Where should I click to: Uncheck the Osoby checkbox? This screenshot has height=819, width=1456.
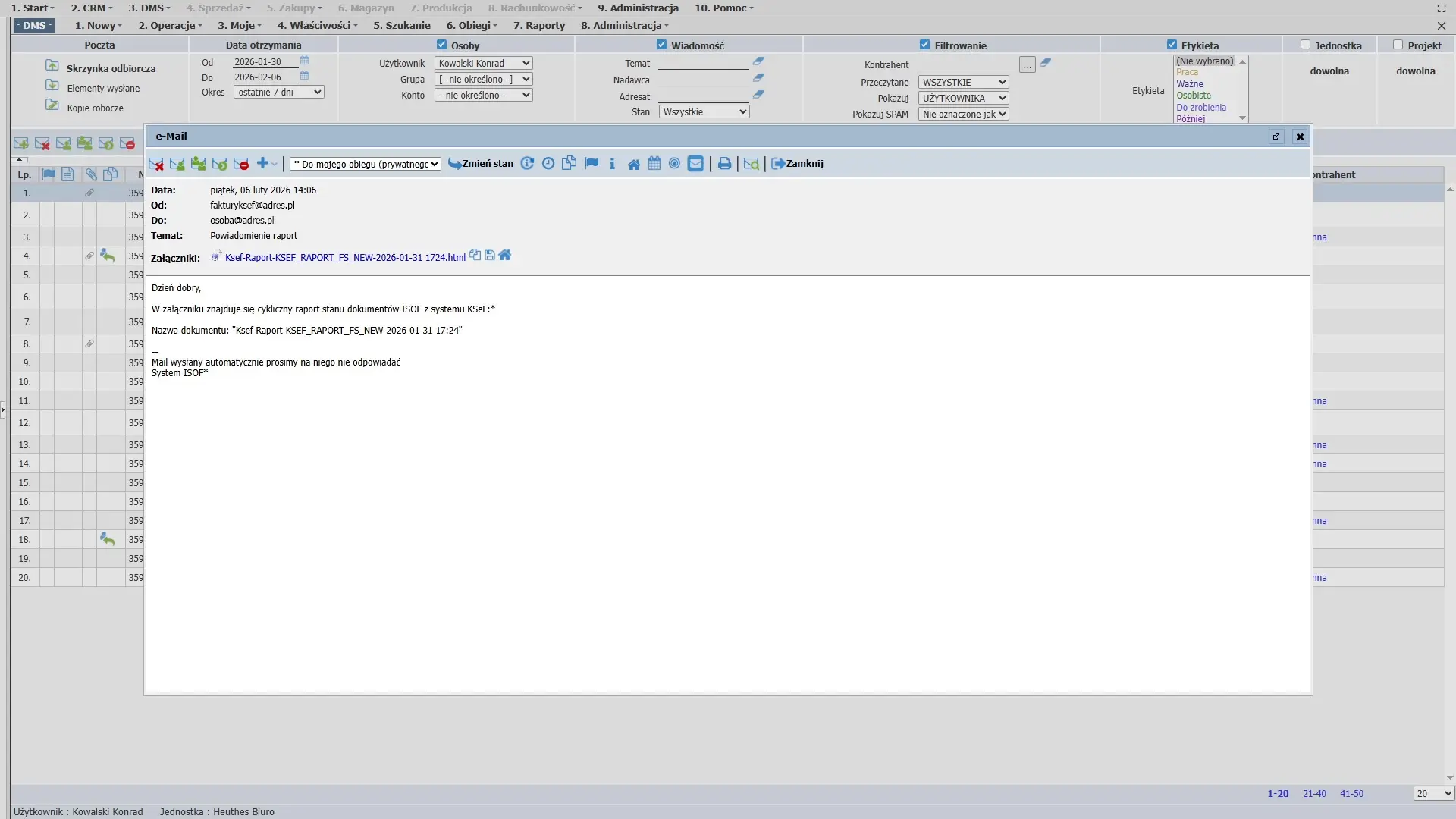tap(441, 45)
